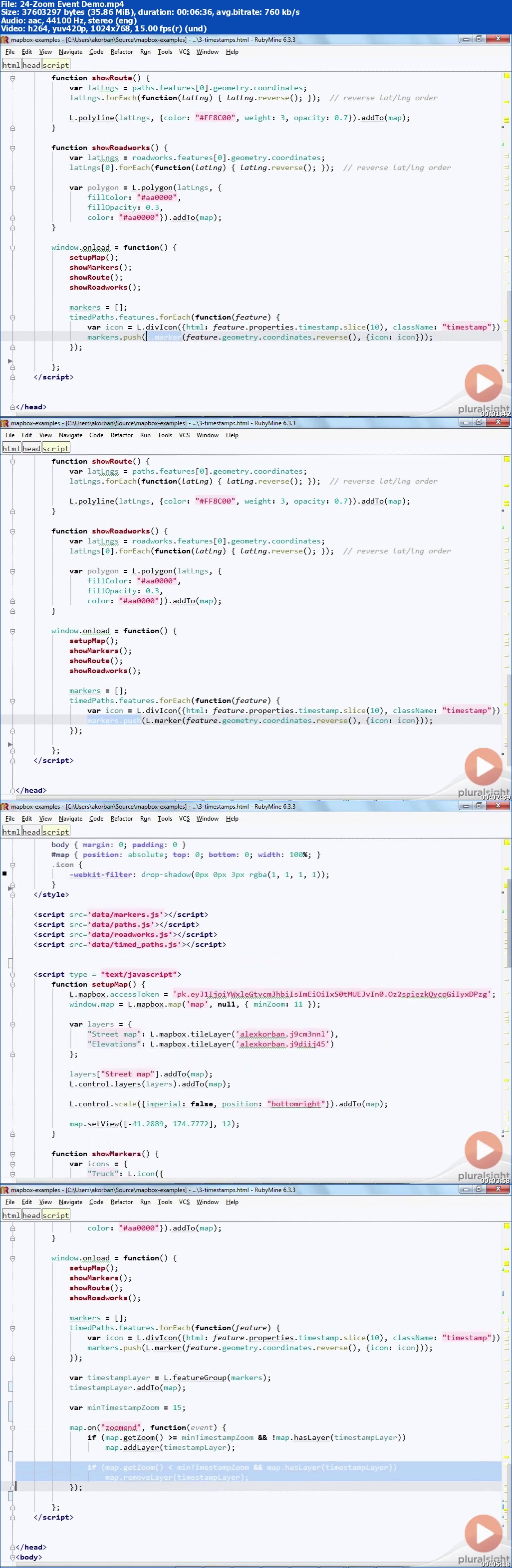Open Help menu in the 00:05:18 frame
Image resolution: width=512 pixels, height=1568 pixels.
tap(232, 1202)
